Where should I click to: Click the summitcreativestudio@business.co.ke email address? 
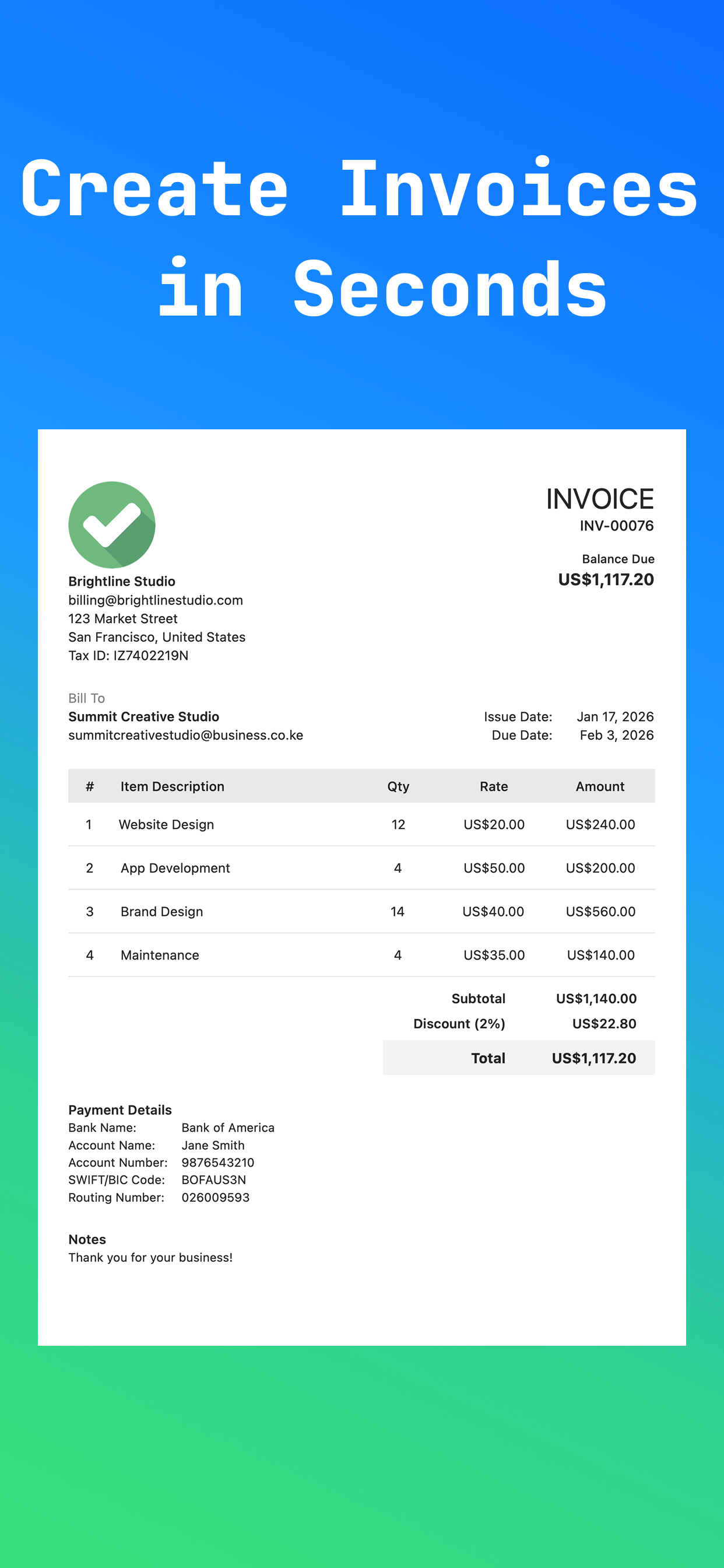185,736
